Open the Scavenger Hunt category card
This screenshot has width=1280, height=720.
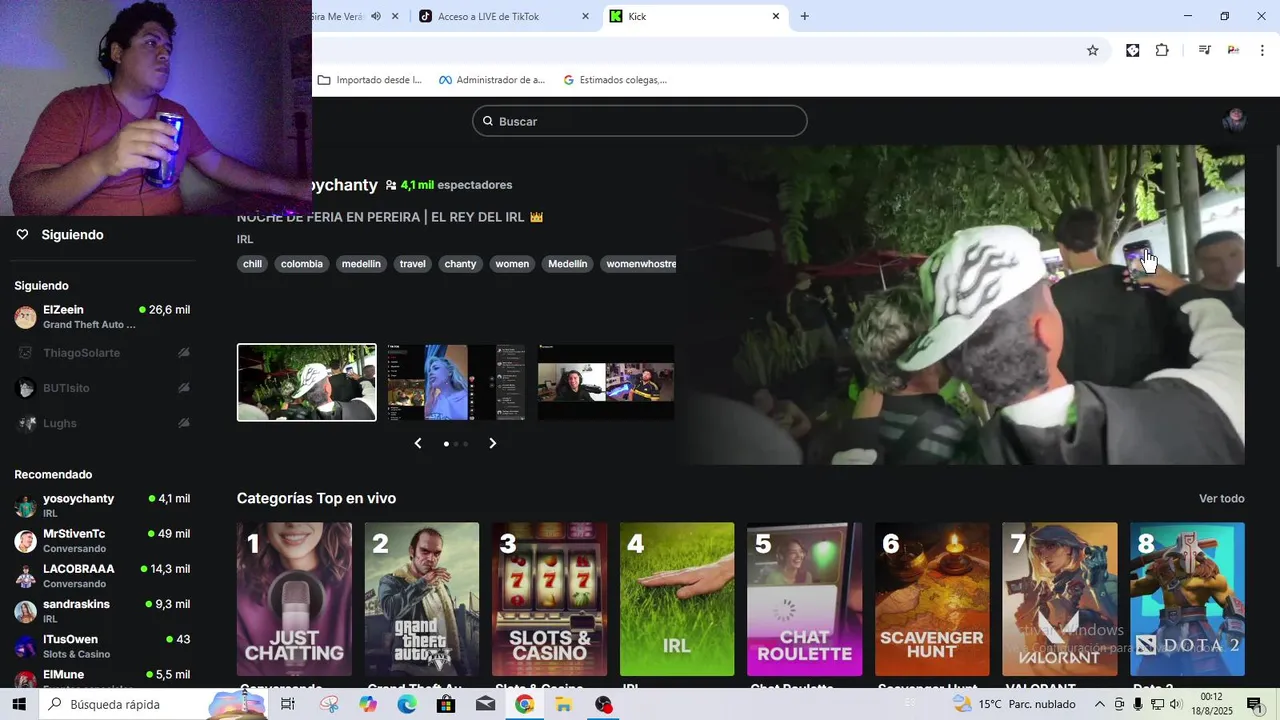pyautogui.click(x=932, y=599)
